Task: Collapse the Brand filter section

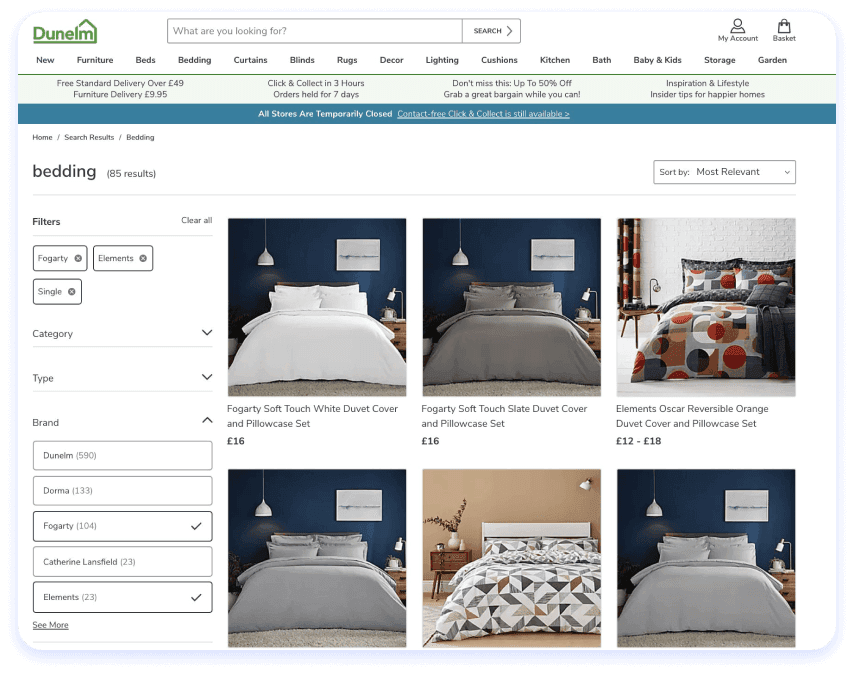Action: tap(206, 422)
